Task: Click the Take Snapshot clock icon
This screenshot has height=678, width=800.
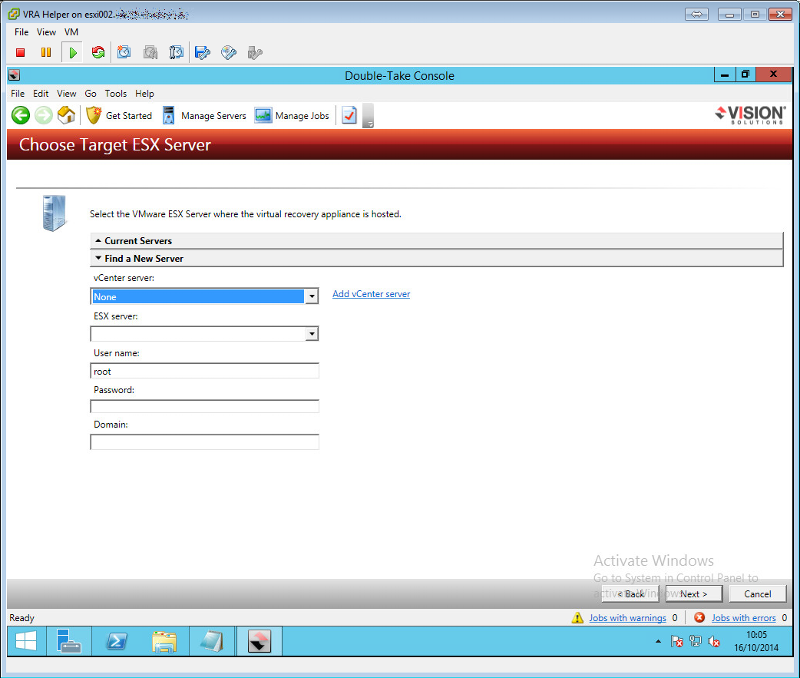Action: click(124, 53)
